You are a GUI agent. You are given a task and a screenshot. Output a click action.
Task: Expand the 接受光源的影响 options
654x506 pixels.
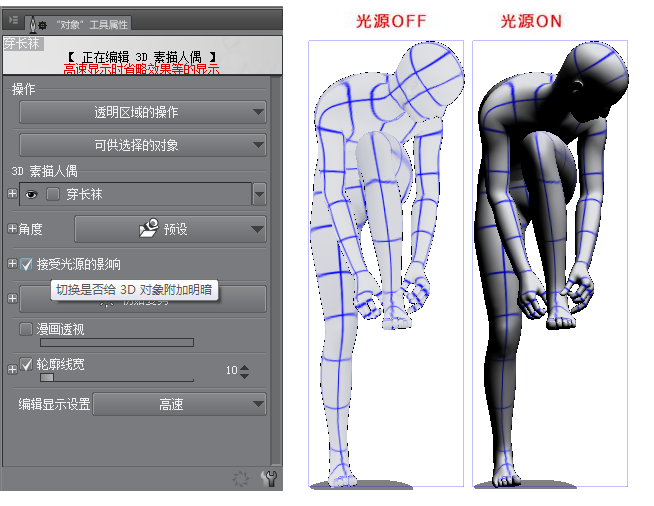[x=12, y=264]
